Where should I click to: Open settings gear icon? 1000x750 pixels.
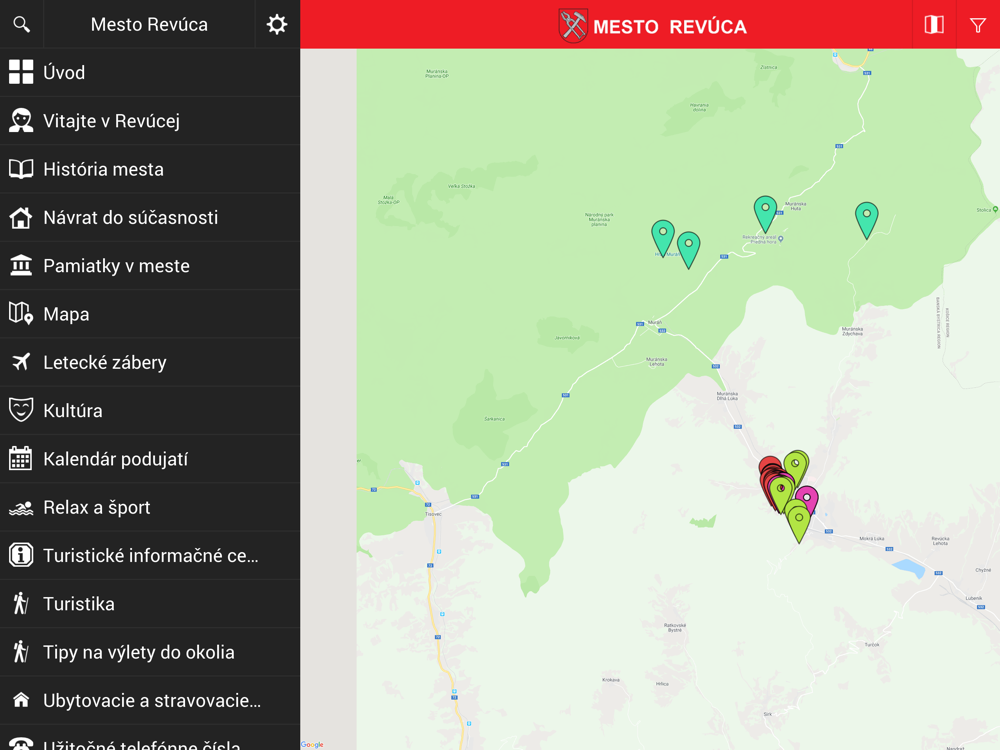(x=277, y=24)
